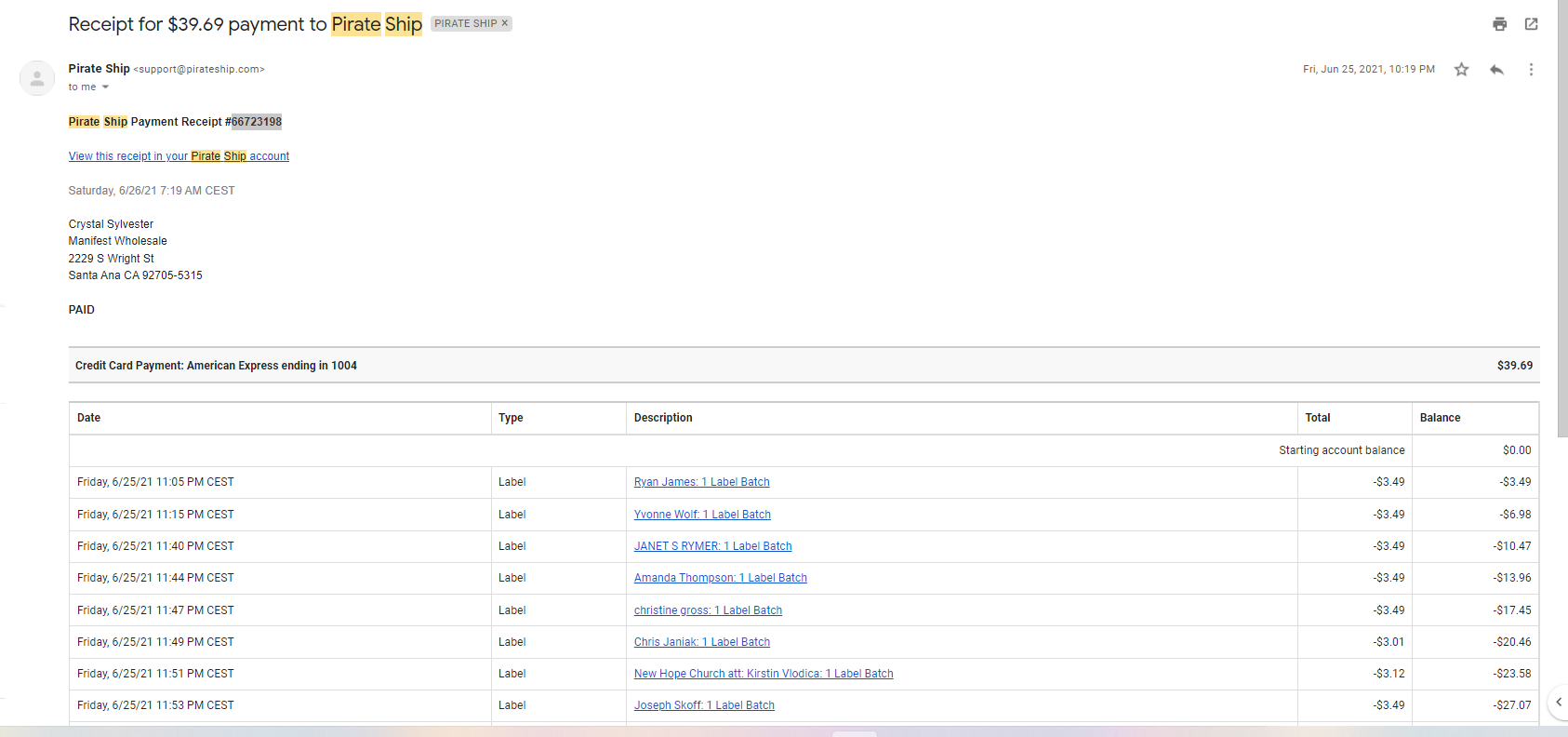Star this Pirate Ship email
Viewport: 1568px width, 737px height.
[x=1462, y=70]
